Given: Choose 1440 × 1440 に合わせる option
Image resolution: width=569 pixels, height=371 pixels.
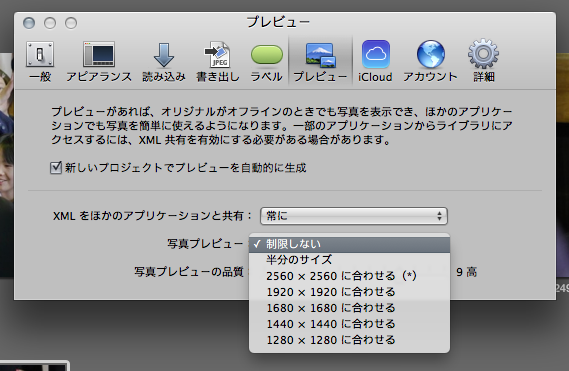Looking at the screenshot, I should click(x=349, y=324).
